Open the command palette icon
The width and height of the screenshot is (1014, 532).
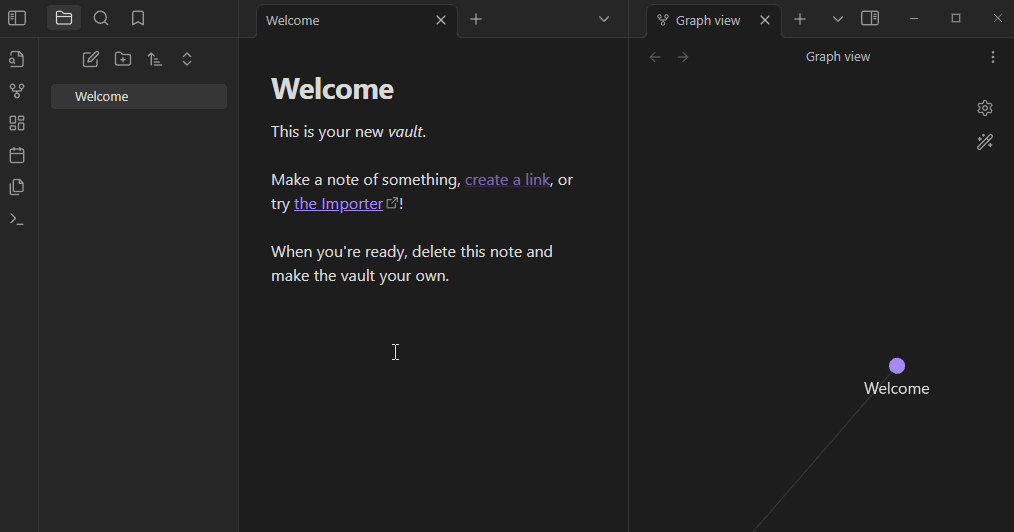16,219
